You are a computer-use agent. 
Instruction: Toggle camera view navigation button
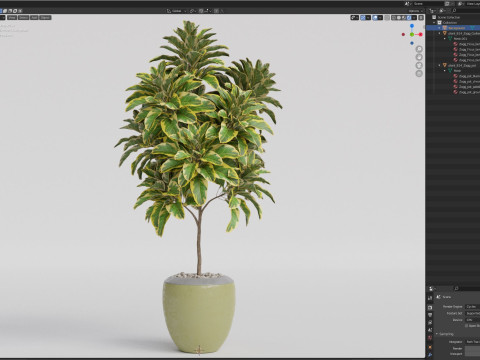click(419, 65)
